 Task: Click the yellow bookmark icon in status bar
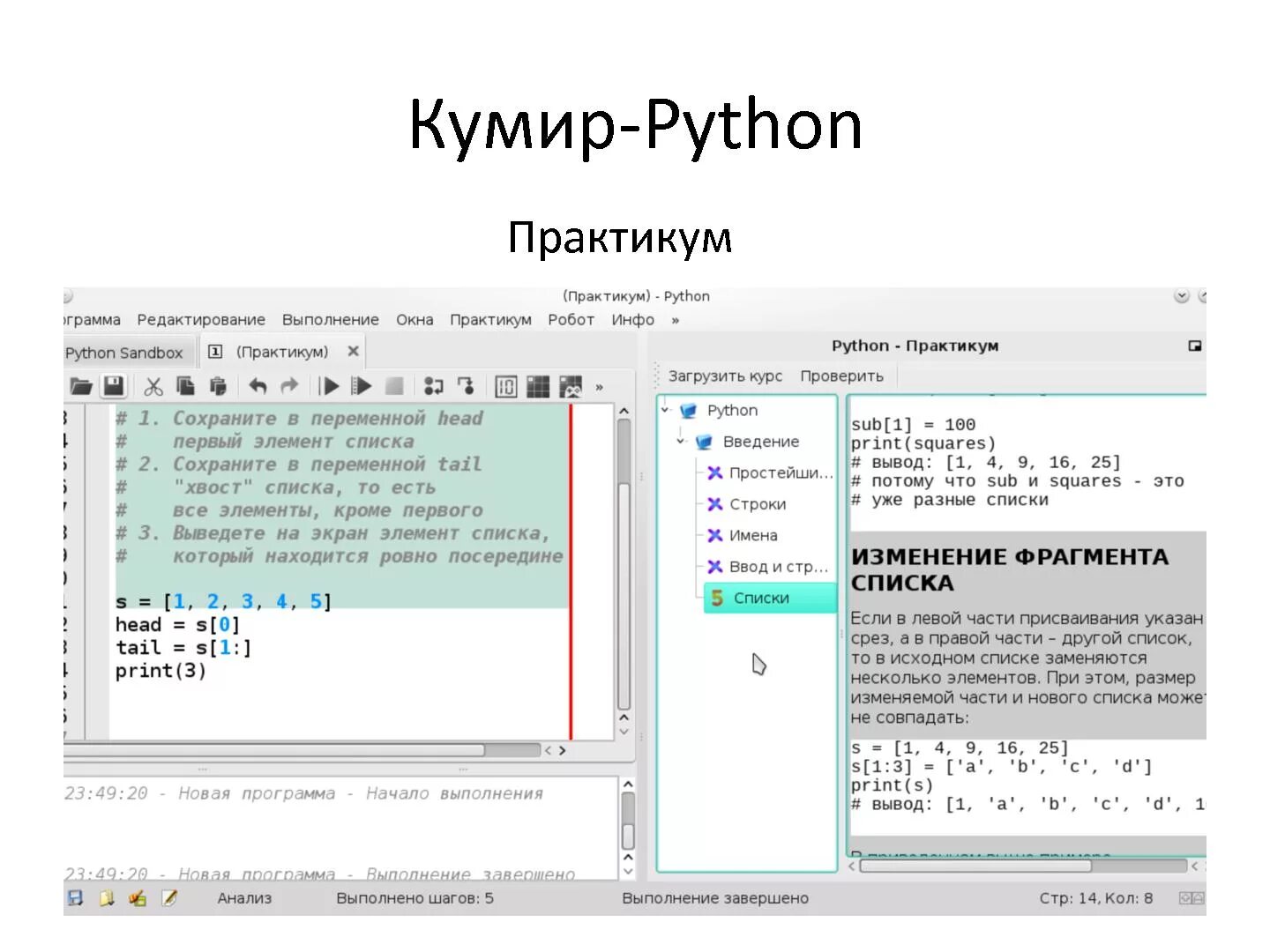(107, 898)
